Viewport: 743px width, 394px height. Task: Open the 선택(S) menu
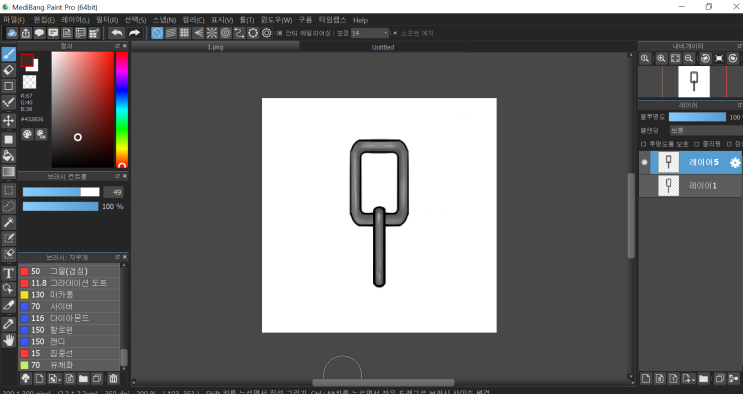tap(135, 20)
